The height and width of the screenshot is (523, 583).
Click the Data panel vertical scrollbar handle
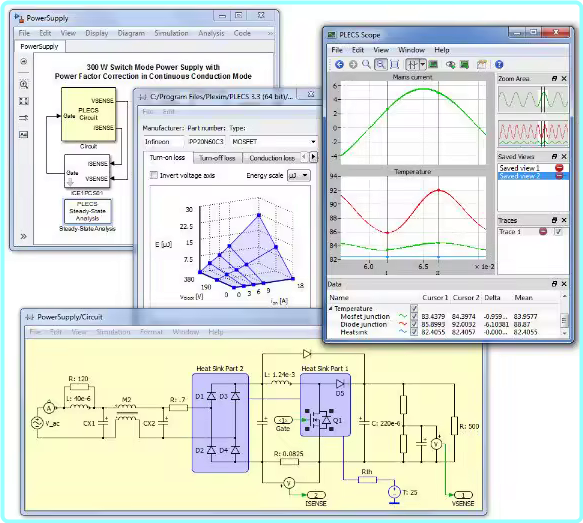564,320
